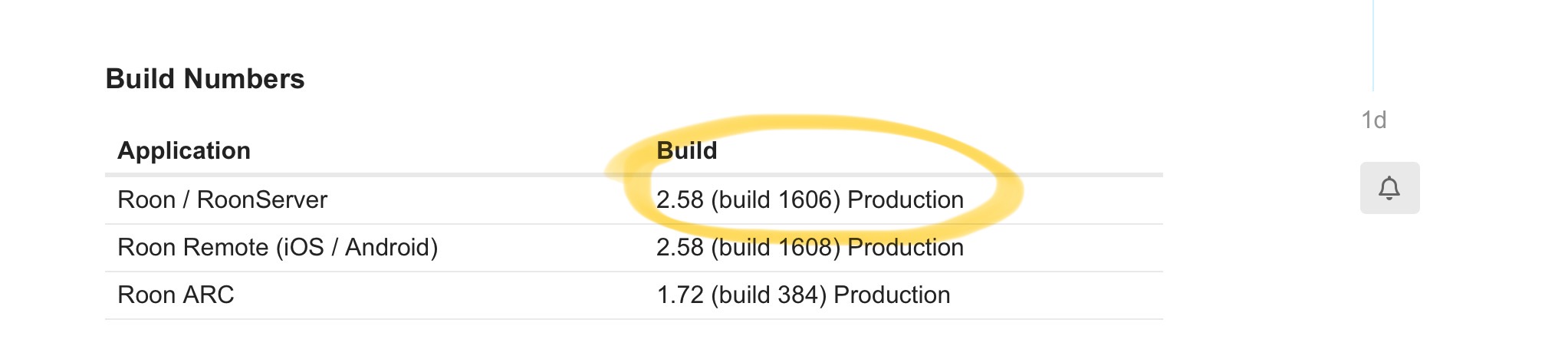Click the vertical timeline line above "1d"

pos(1372,46)
